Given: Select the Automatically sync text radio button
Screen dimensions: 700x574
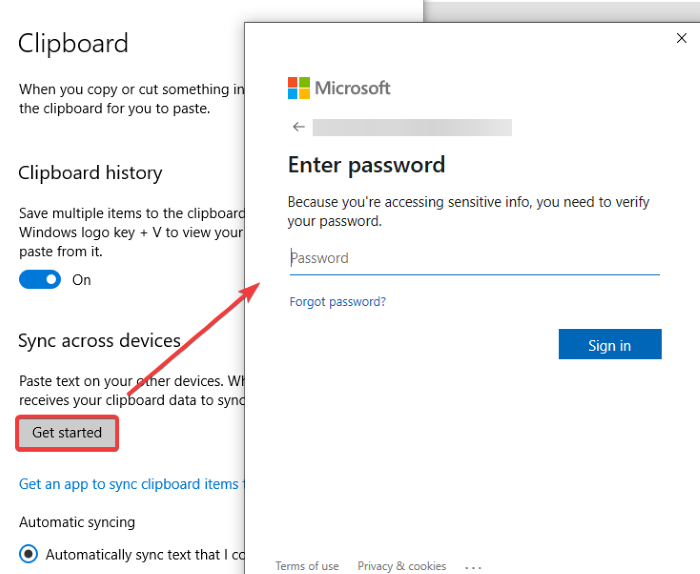Looking at the screenshot, I should pyautogui.click(x=30, y=554).
